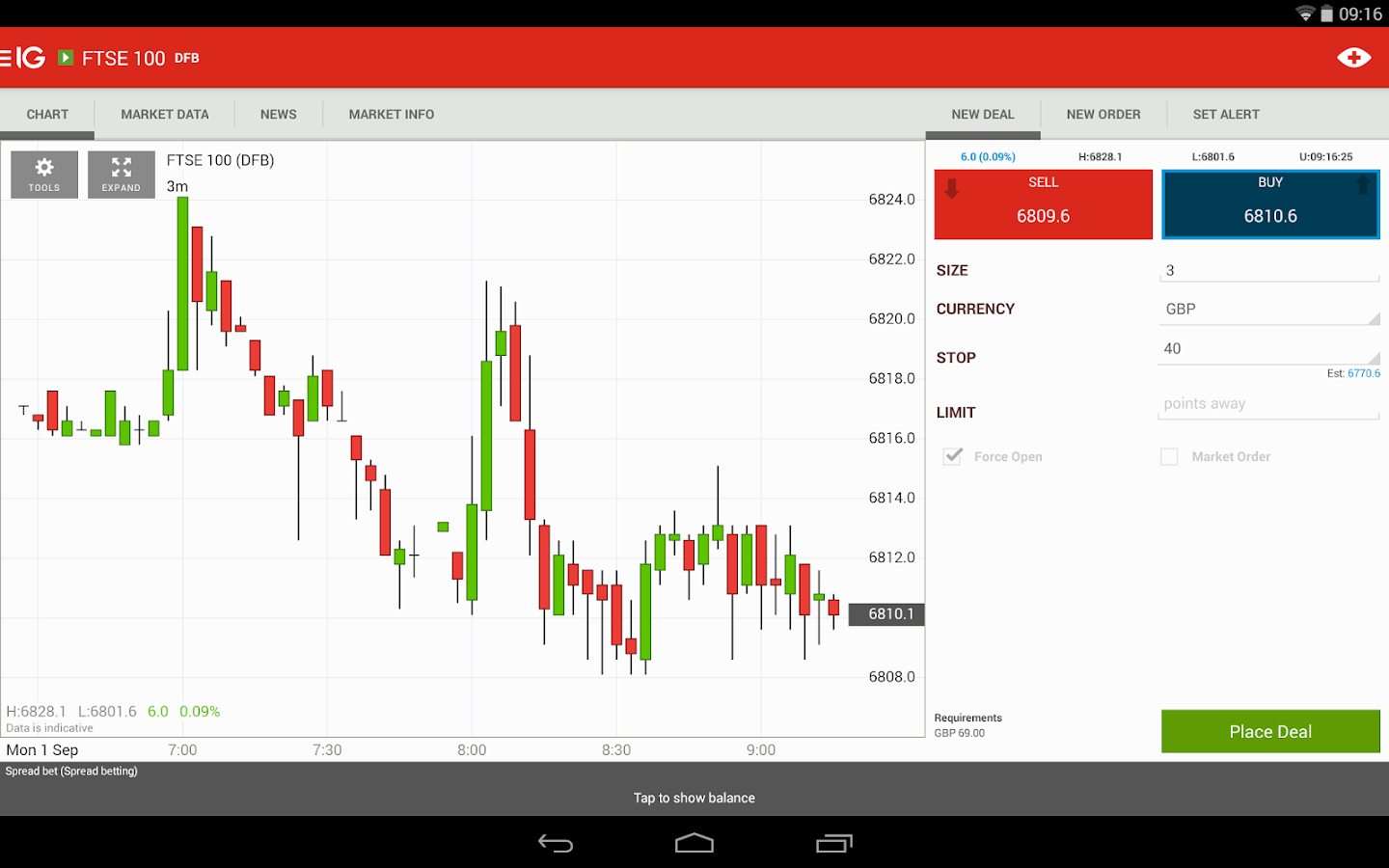Open the Stop type dropdown
Image resolution: width=1389 pixels, height=868 pixels.
(1269, 349)
